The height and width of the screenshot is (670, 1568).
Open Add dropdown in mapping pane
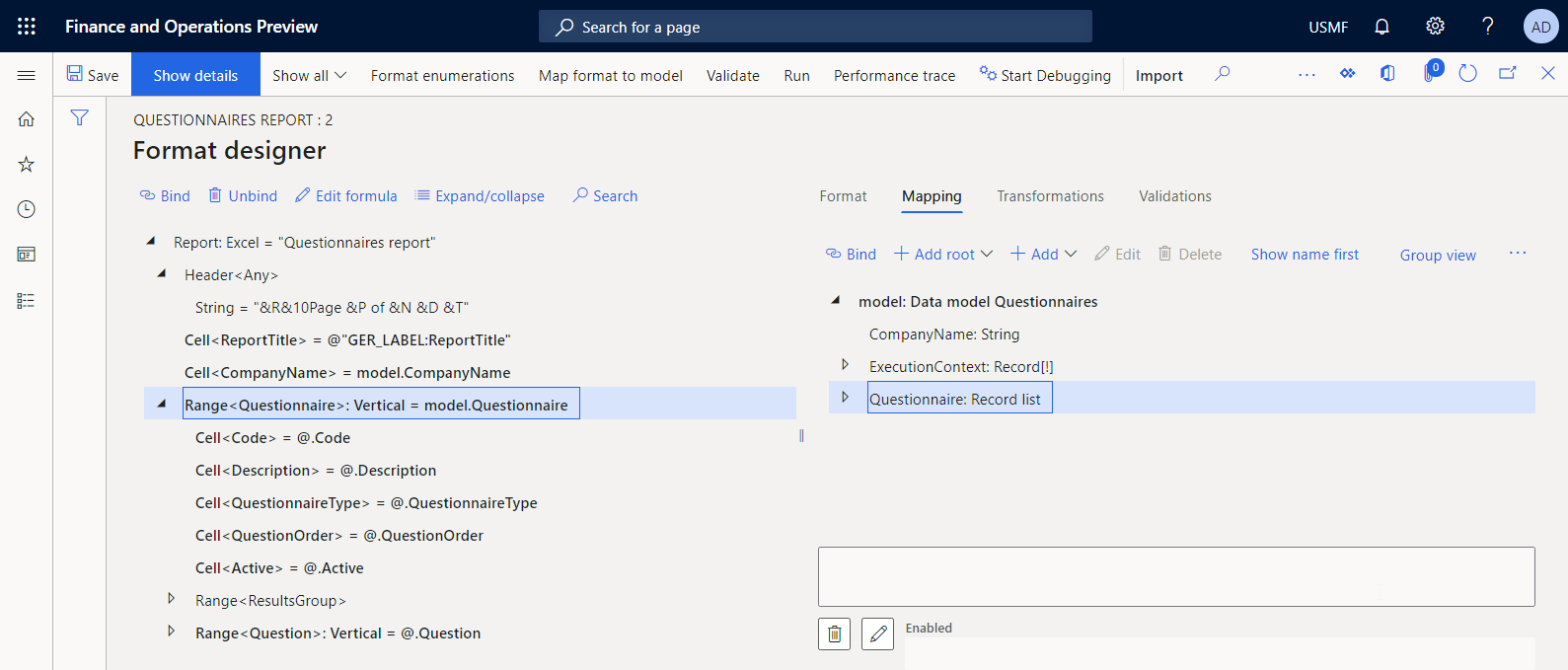[x=1044, y=254]
